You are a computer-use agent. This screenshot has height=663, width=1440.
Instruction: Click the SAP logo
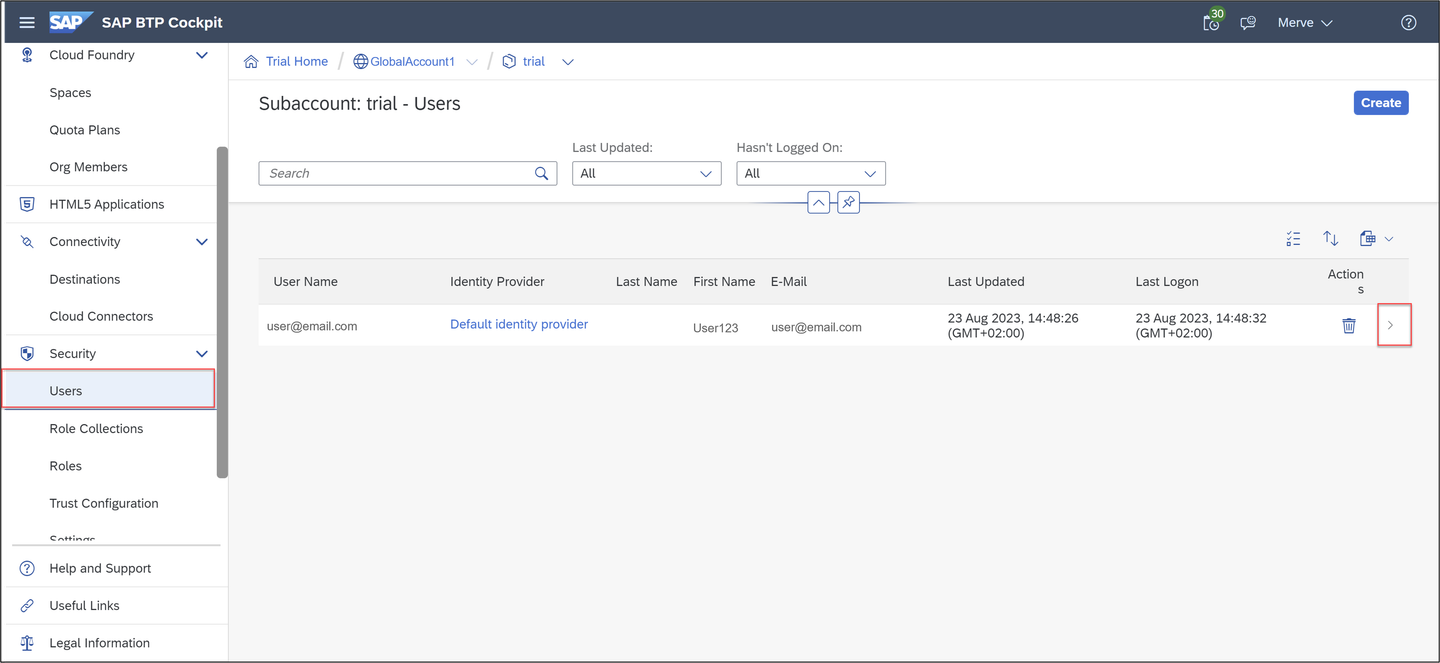[70, 22]
